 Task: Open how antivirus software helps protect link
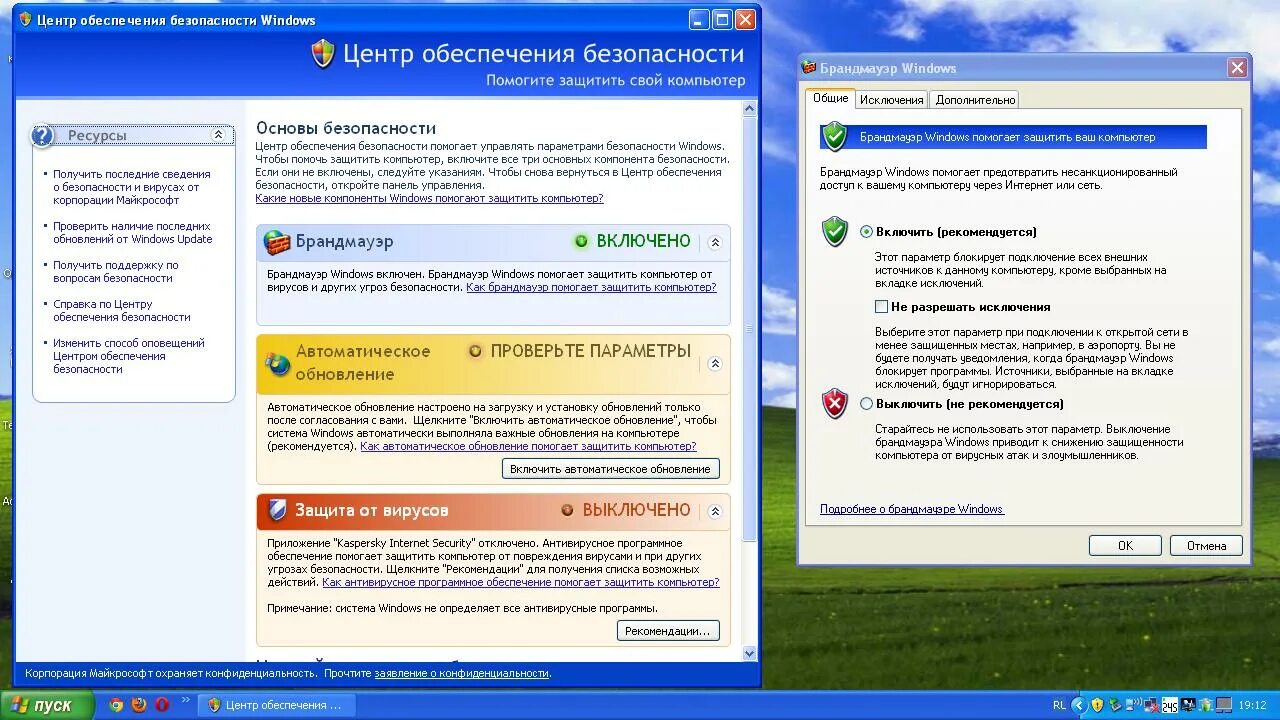click(520, 582)
